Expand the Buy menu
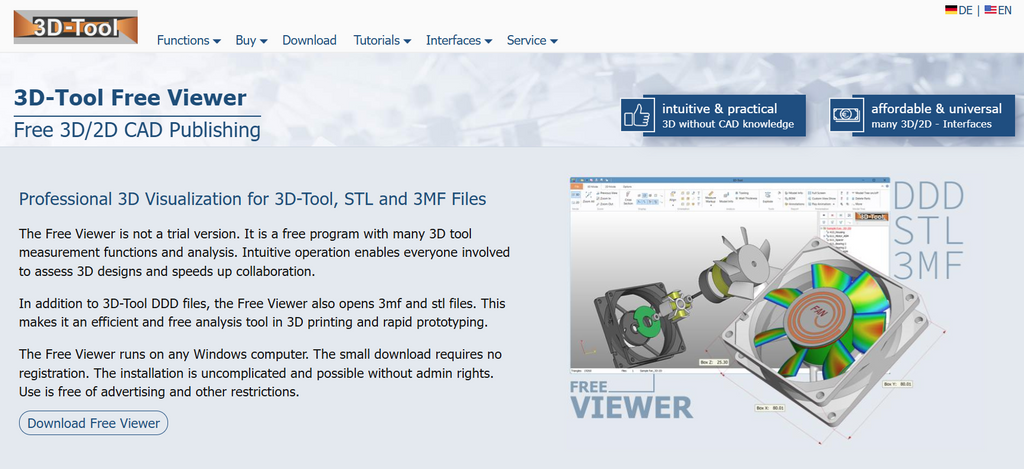1024x469 pixels. [x=251, y=40]
